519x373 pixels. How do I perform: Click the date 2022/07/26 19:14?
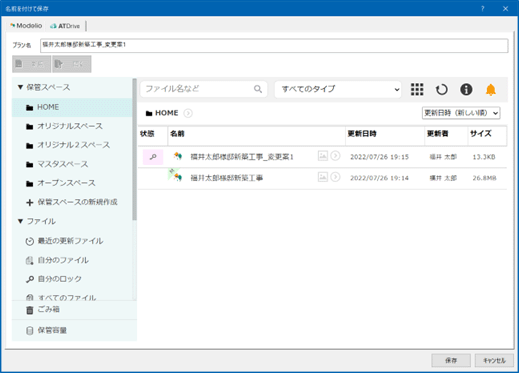(x=379, y=178)
